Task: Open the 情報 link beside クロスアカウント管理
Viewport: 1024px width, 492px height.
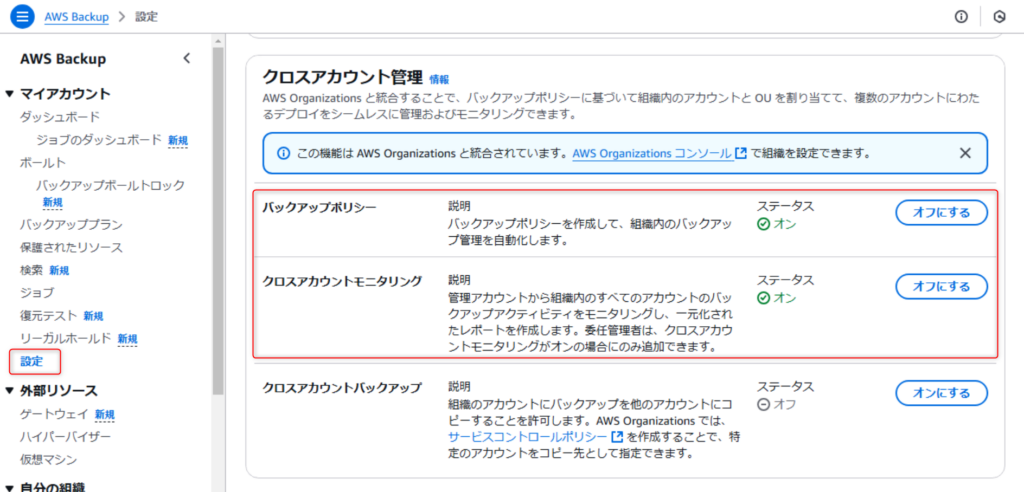Action: coord(440,79)
